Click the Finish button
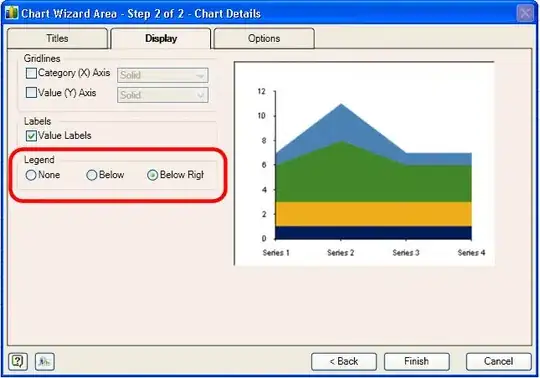The width and height of the screenshot is (540, 378). 417,361
